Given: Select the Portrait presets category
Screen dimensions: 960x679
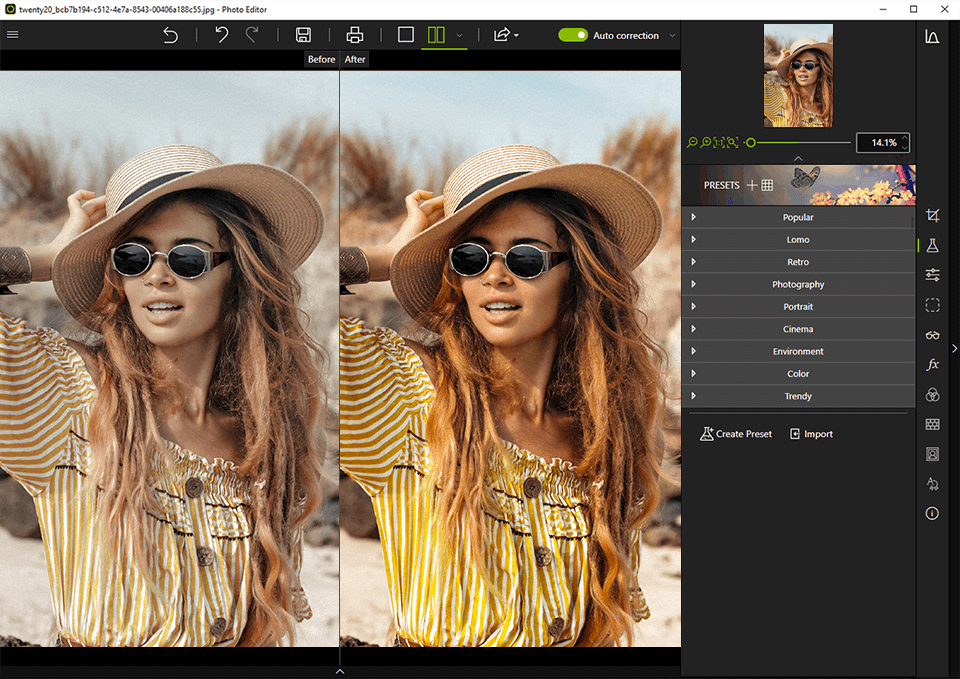Looking at the screenshot, I should tap(798, 307).
